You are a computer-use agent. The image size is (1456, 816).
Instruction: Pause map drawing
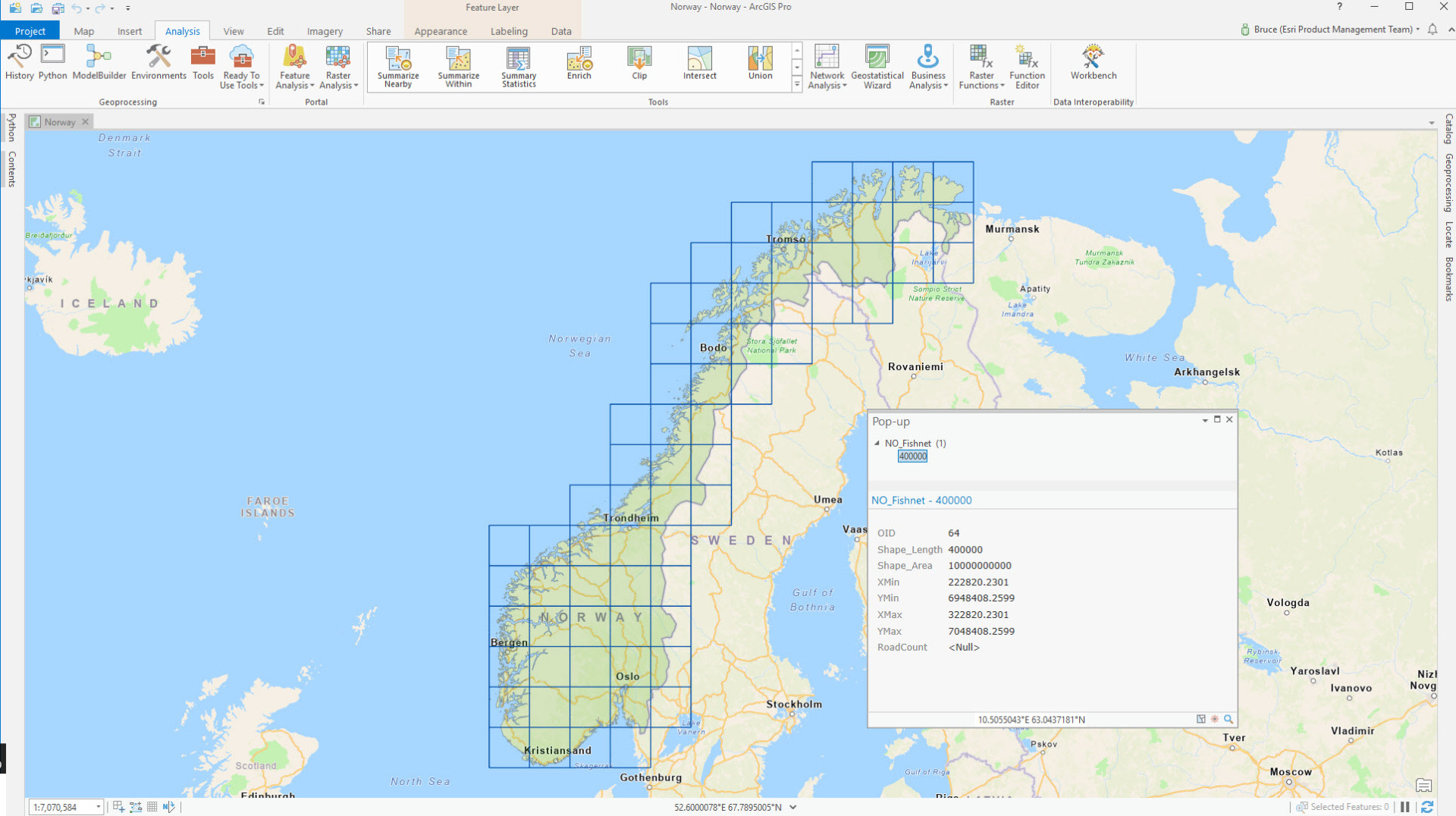coord(1405,807)
